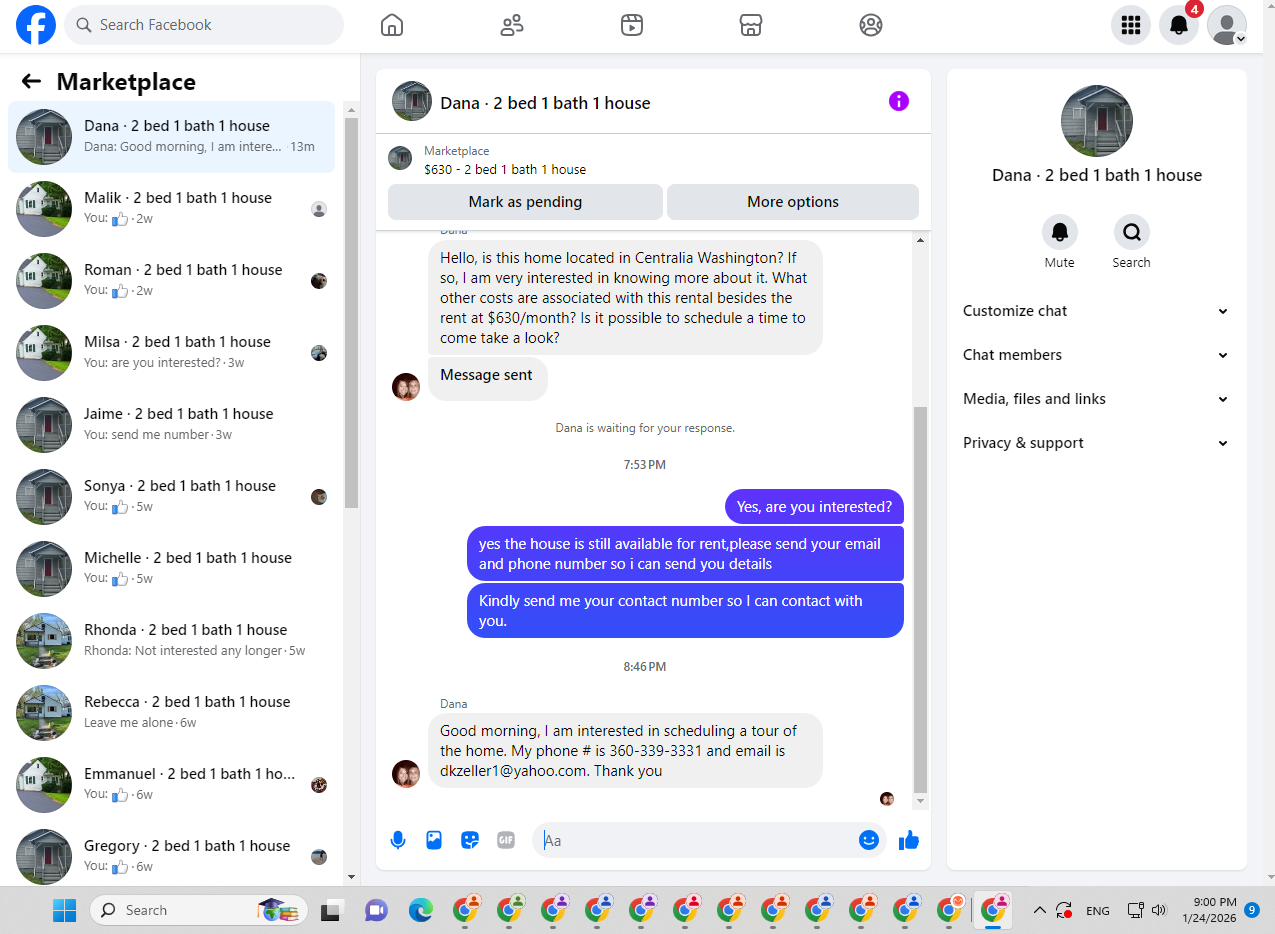Open the Video tab icon
Screen dimensions: 1275x934
click(x=631, y=25)
